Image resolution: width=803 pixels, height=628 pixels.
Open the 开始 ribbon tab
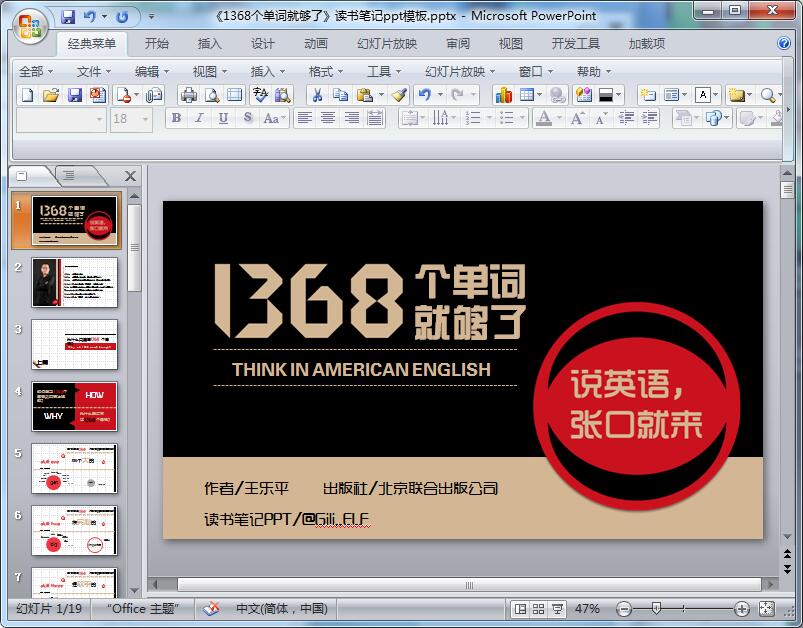157,44
